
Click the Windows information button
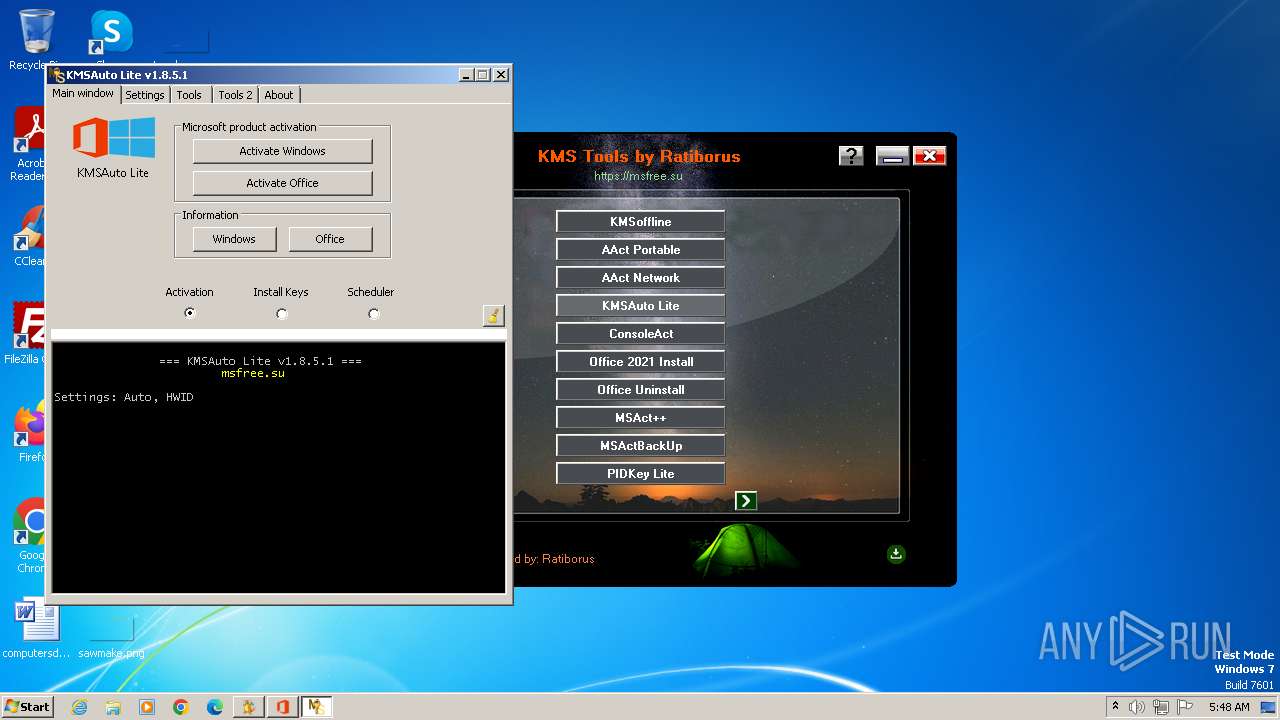(234, 239)
